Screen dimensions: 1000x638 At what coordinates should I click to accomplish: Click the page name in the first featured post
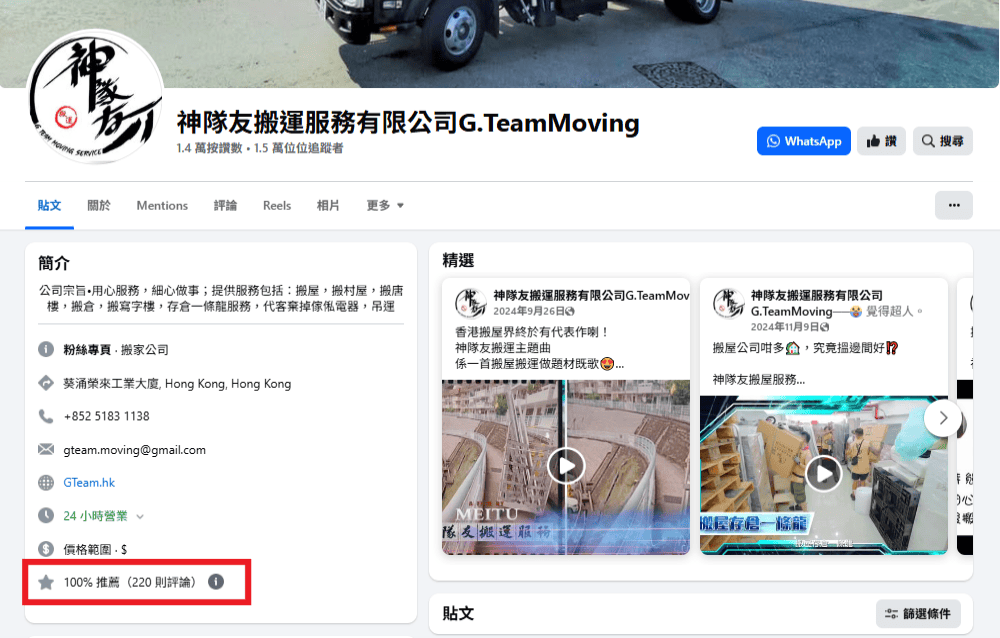[591, 295]
